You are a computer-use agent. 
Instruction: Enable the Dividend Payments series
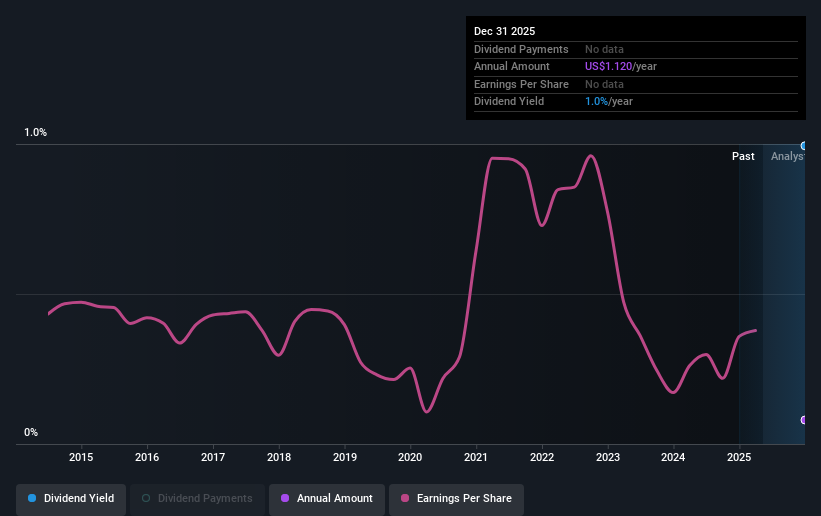pos(197,498)
